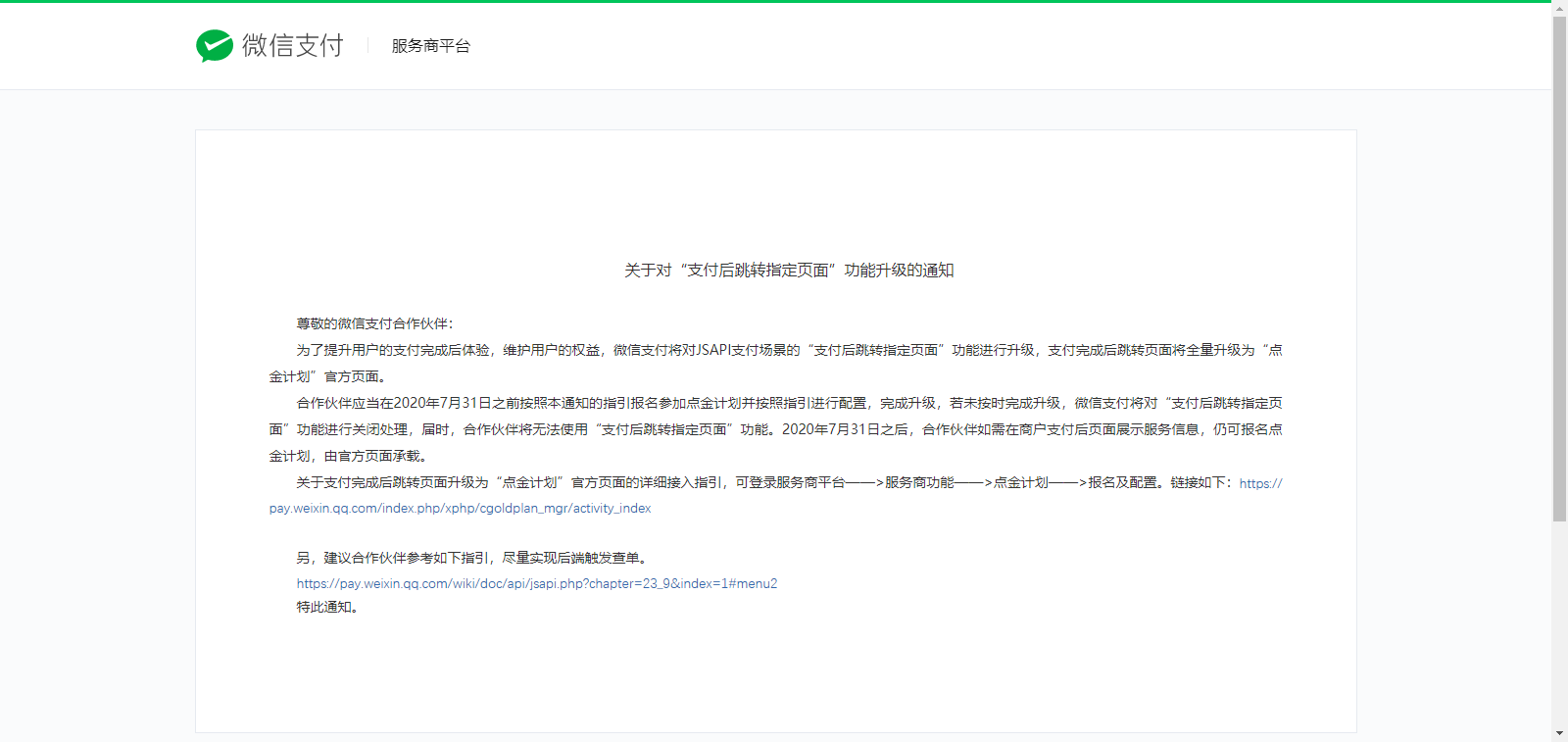Click the scrollbar up arrow
This screenshot has width=1568, height=742.
[x=1559, y=8]
